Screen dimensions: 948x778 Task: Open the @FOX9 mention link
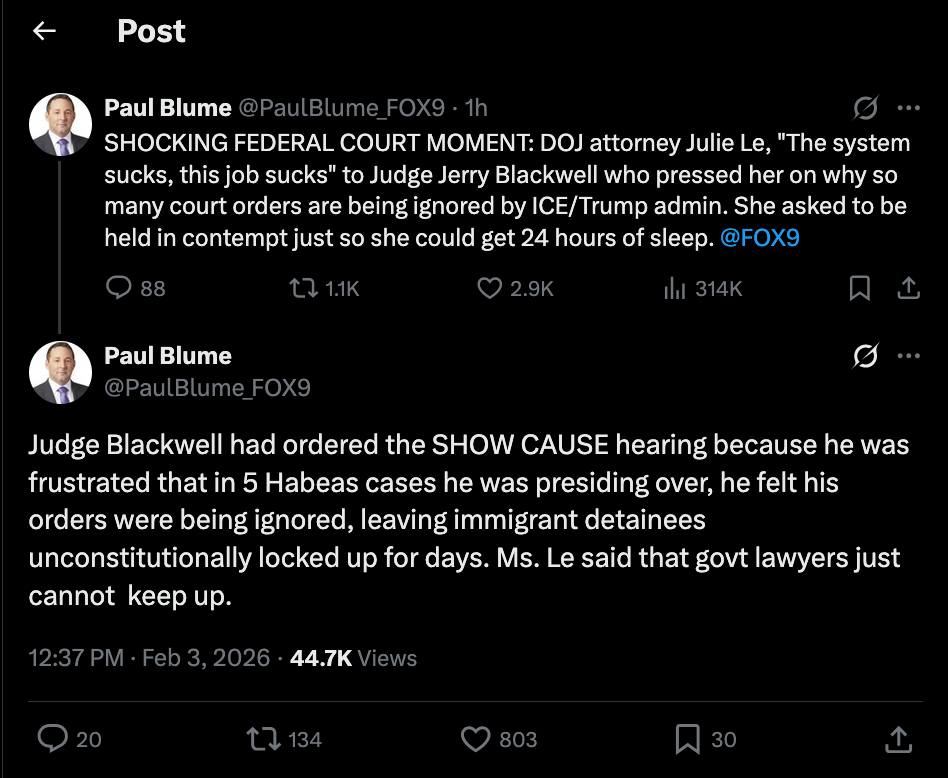pyautogui.click(x=759, y=239)
